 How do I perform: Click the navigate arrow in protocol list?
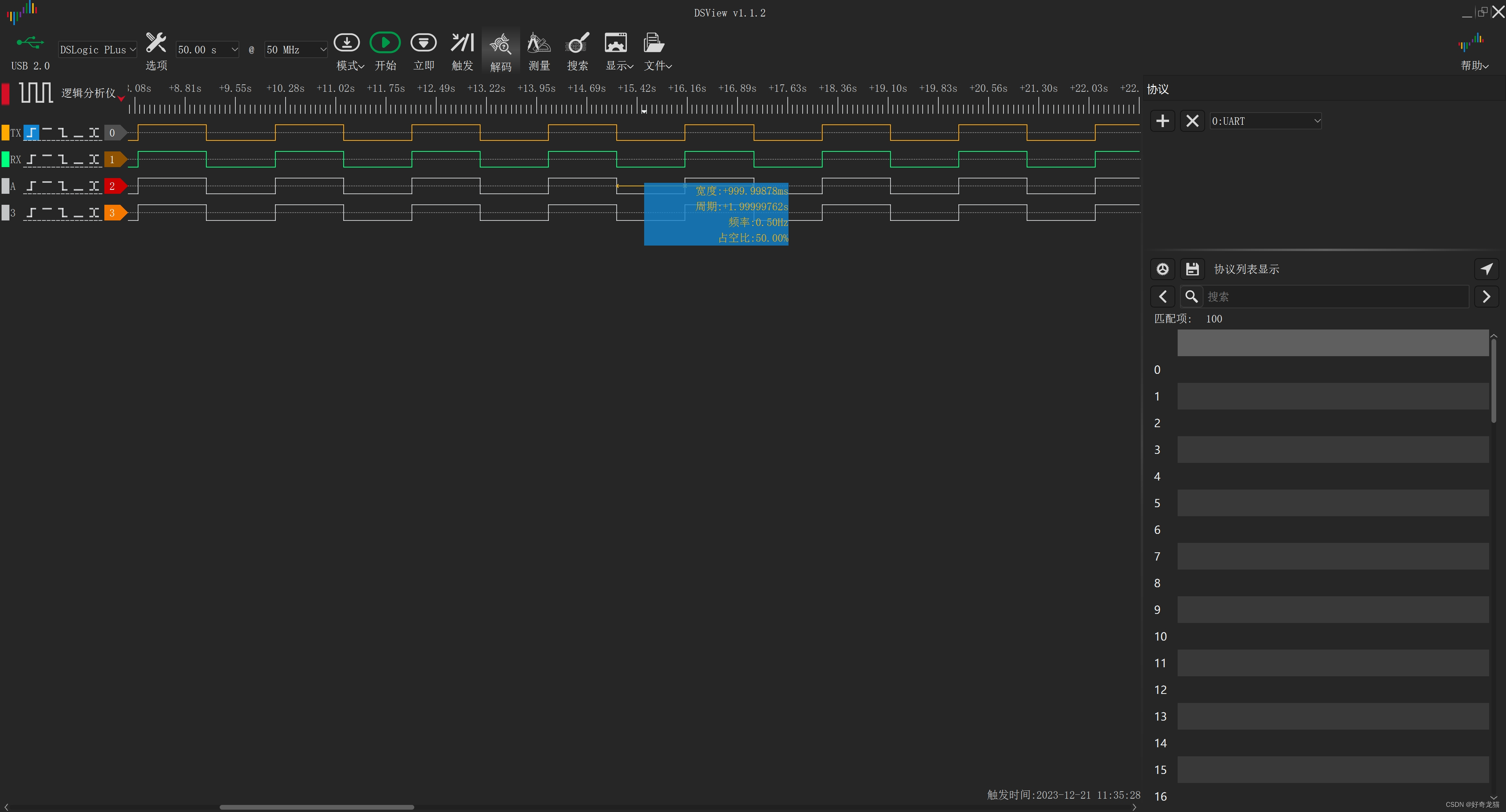click(1487, 269)
